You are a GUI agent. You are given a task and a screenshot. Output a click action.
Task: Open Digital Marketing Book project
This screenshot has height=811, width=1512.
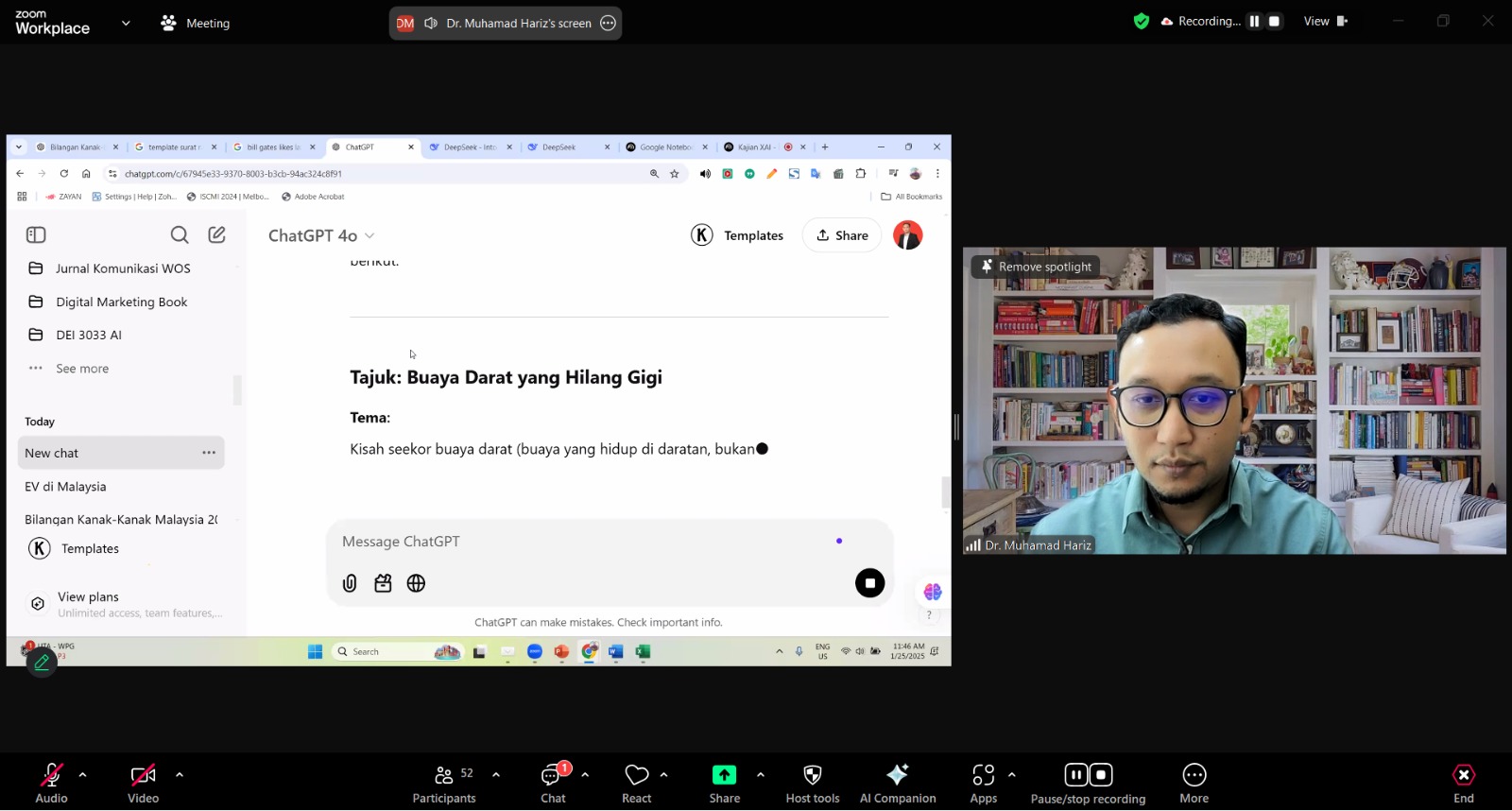(122, 302)
